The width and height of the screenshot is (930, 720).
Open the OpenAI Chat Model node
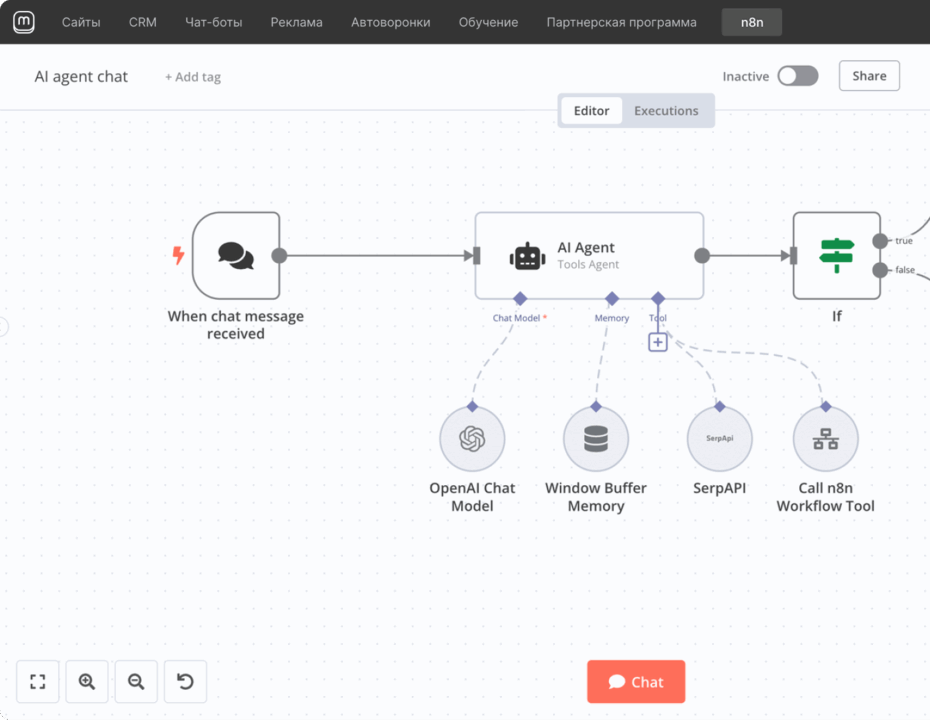click(472, 439)
